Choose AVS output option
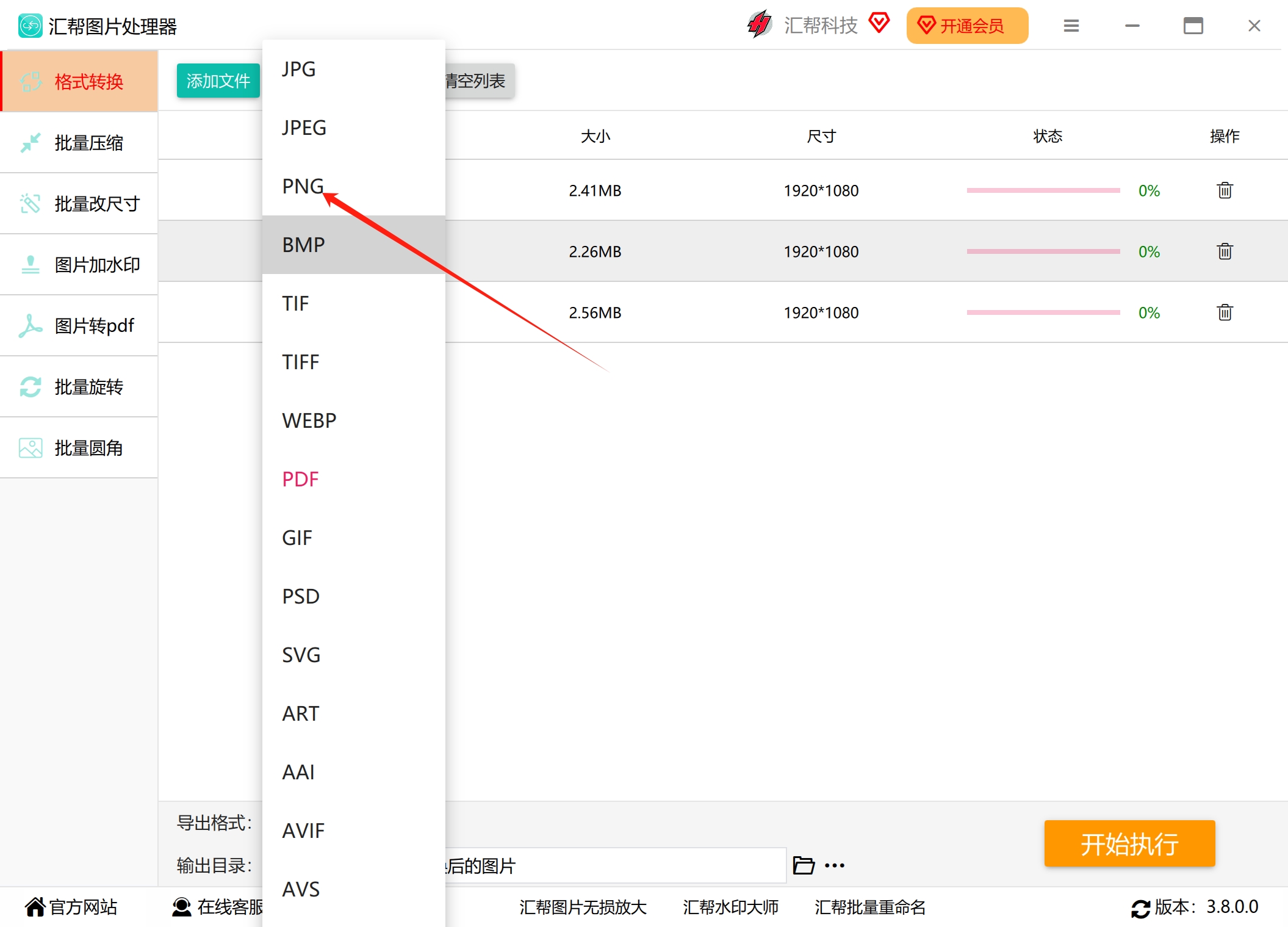This screenshot has width=1288, height=927. click(x=354, y=889)
